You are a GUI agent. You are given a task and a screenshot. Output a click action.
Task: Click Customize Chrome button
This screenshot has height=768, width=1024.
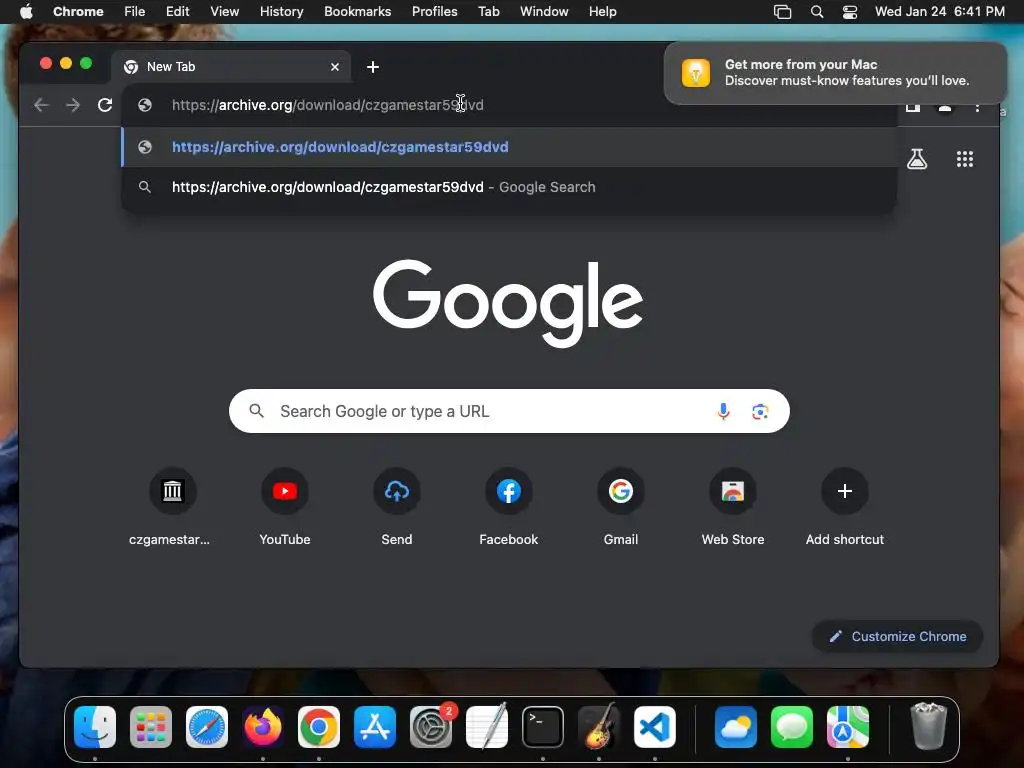[x=897, y=636]
